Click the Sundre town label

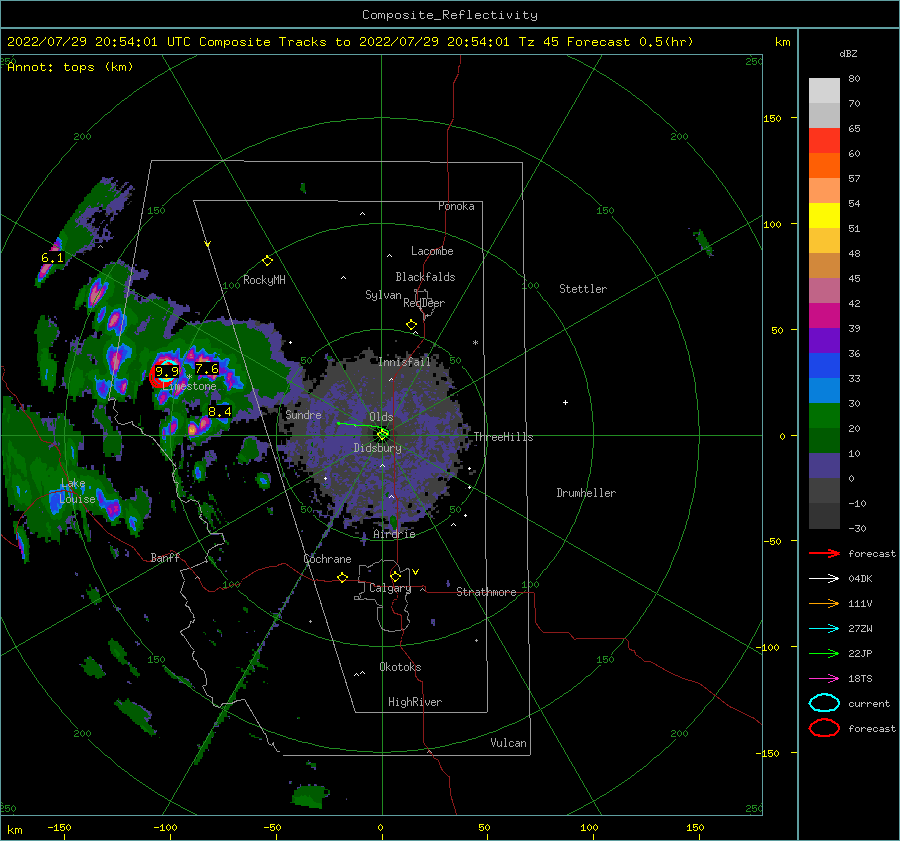pyautogui.click(x=304, y=414)
